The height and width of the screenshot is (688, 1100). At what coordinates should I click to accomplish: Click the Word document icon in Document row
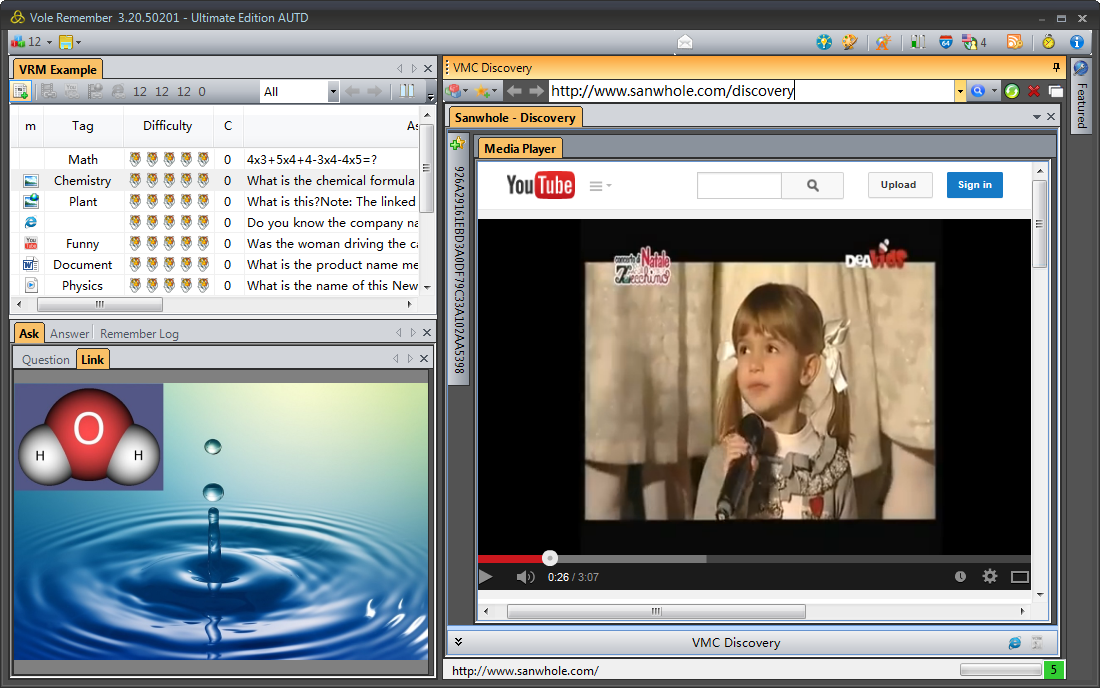pyautogui.click(x=31, y=264)
